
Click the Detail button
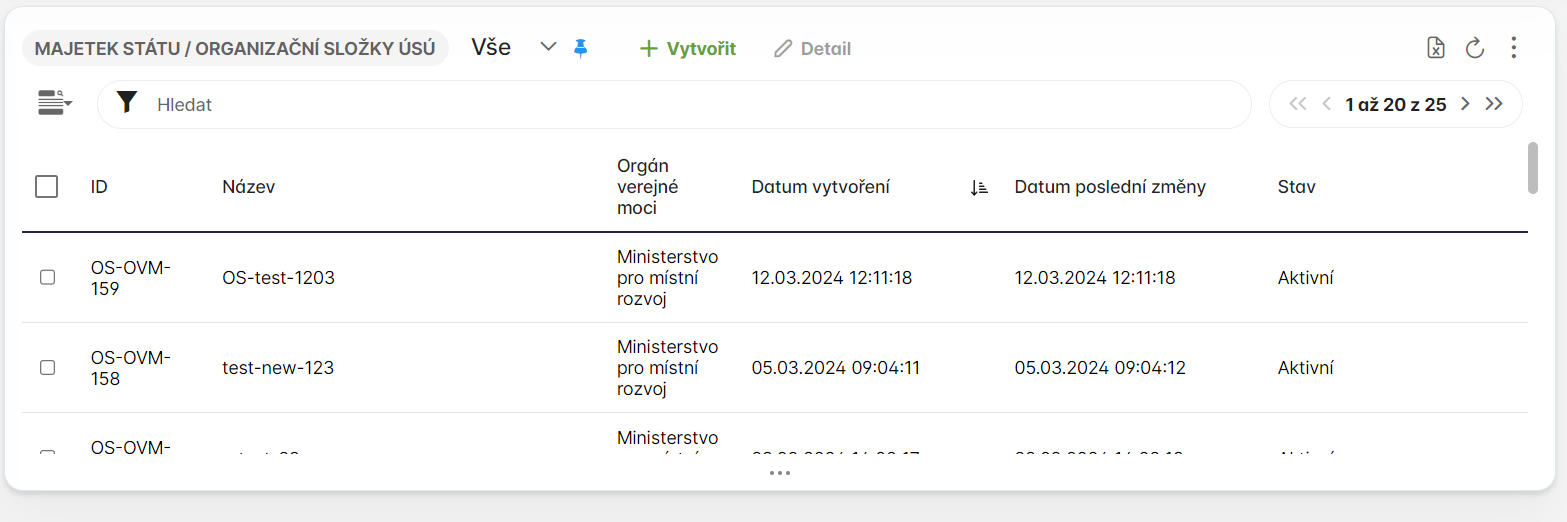[x=813, y=49]
